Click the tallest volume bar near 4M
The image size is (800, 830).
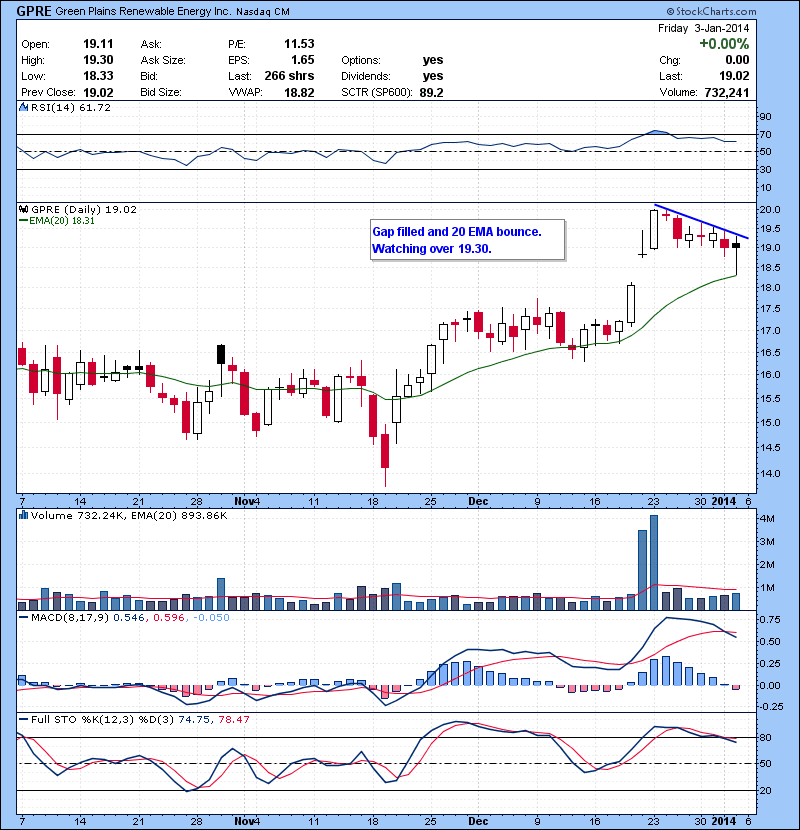654,563
